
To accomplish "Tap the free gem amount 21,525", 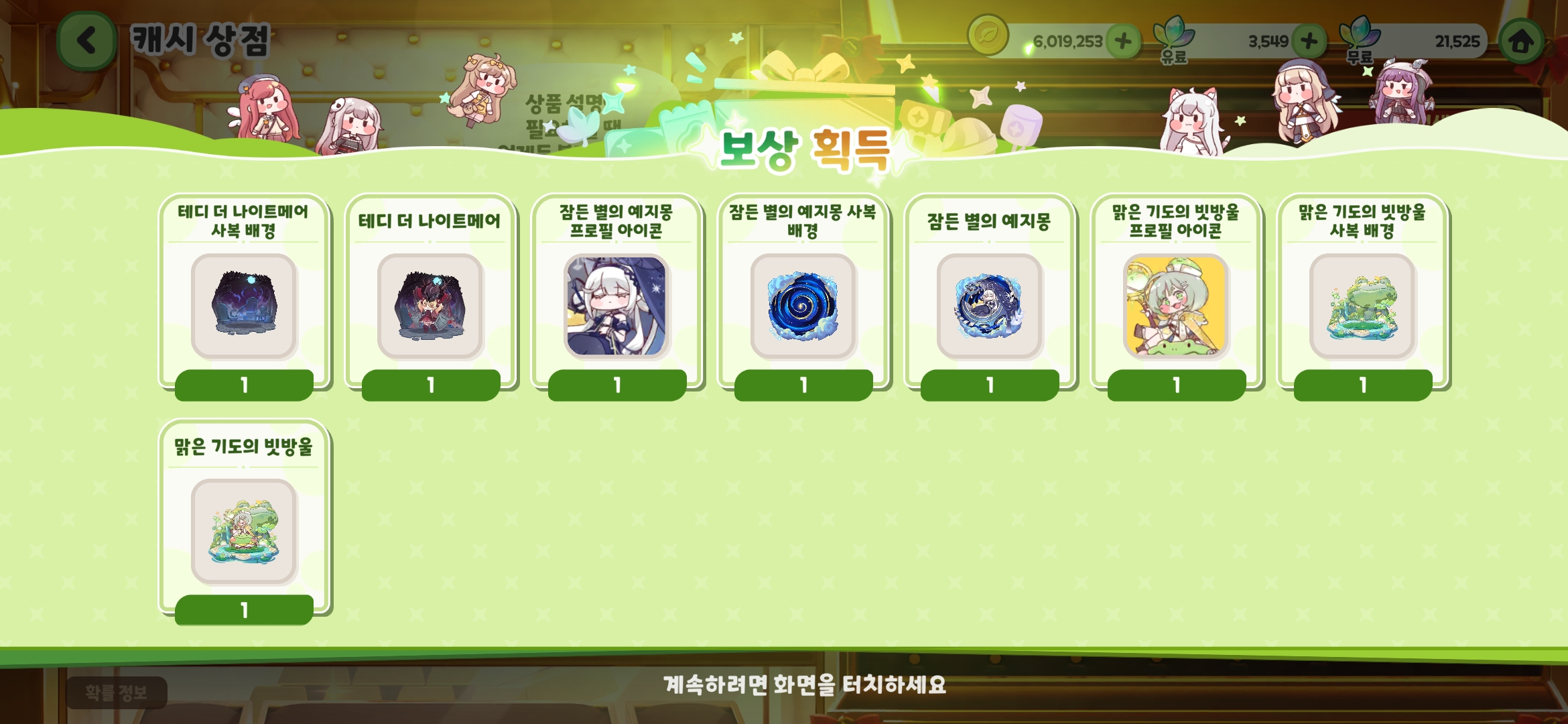I will (x=1457, y=42).
